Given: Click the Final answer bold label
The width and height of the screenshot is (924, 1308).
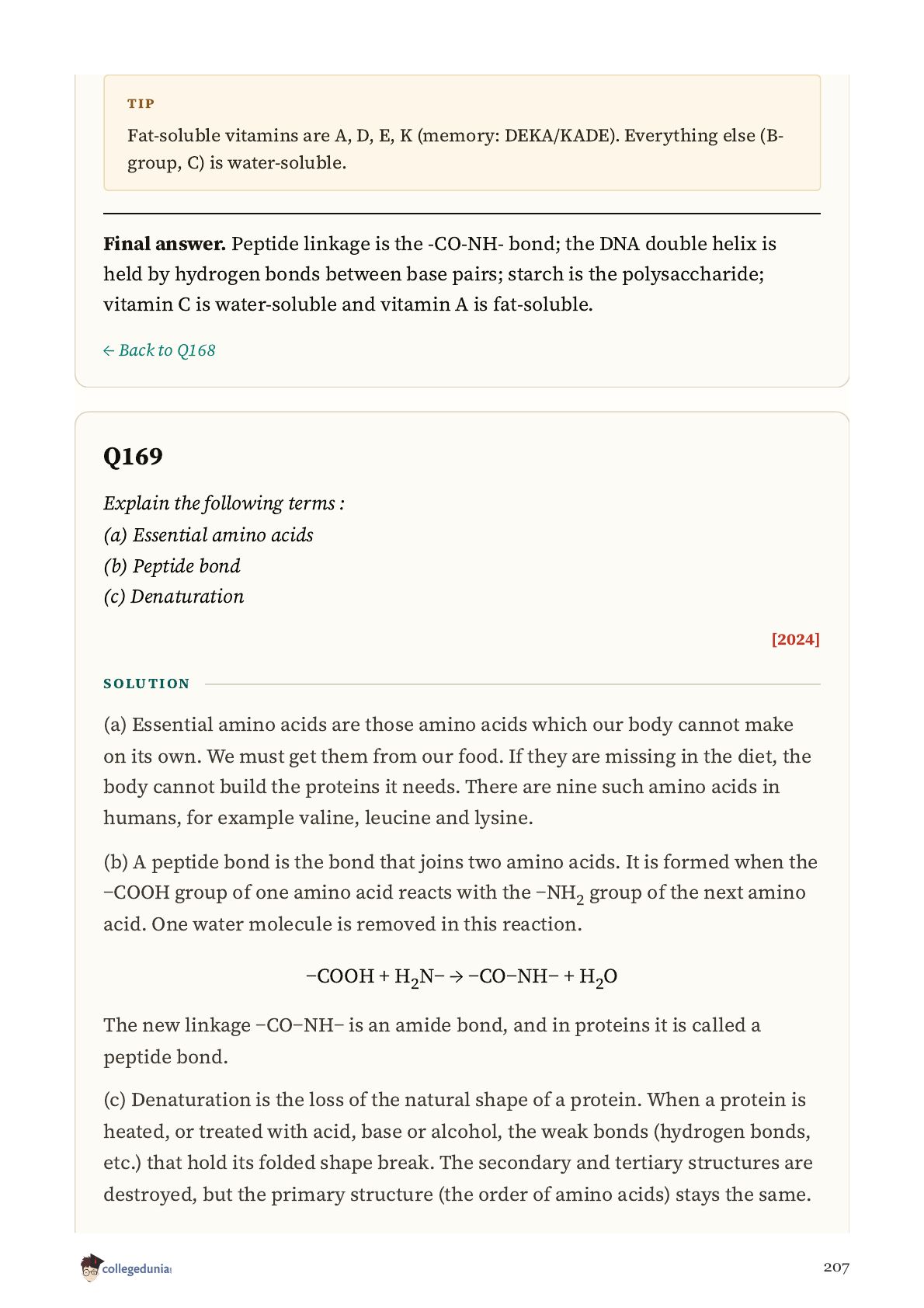Looking at the screenshot, I should click(x=165, y=244).
